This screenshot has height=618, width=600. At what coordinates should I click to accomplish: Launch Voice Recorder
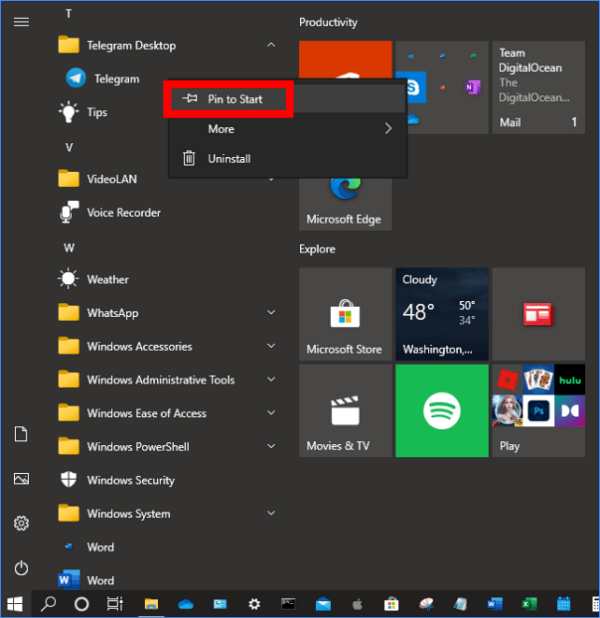pos(110,213)
